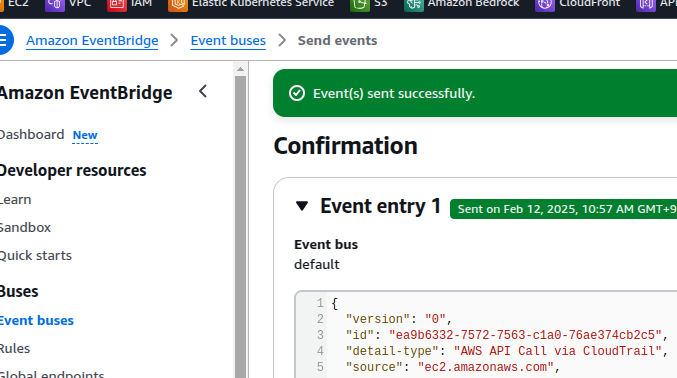Click the CloudFront label text
This screenshot has width=677, height=378.
coord(590,4)
